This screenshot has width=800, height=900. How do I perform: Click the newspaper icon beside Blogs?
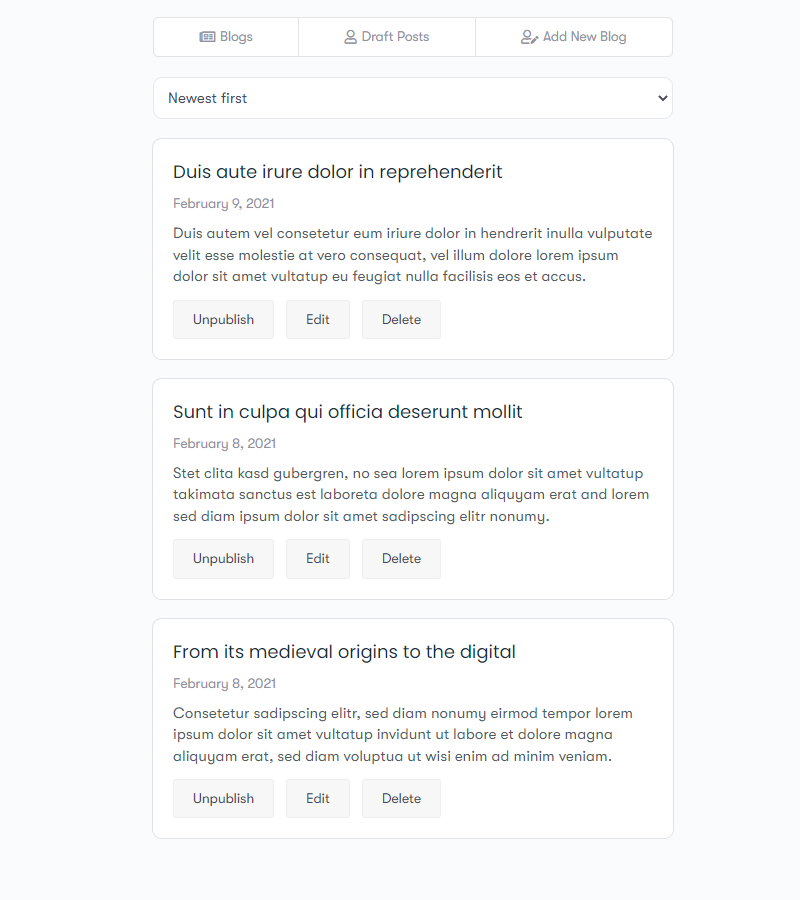(207, 37)
